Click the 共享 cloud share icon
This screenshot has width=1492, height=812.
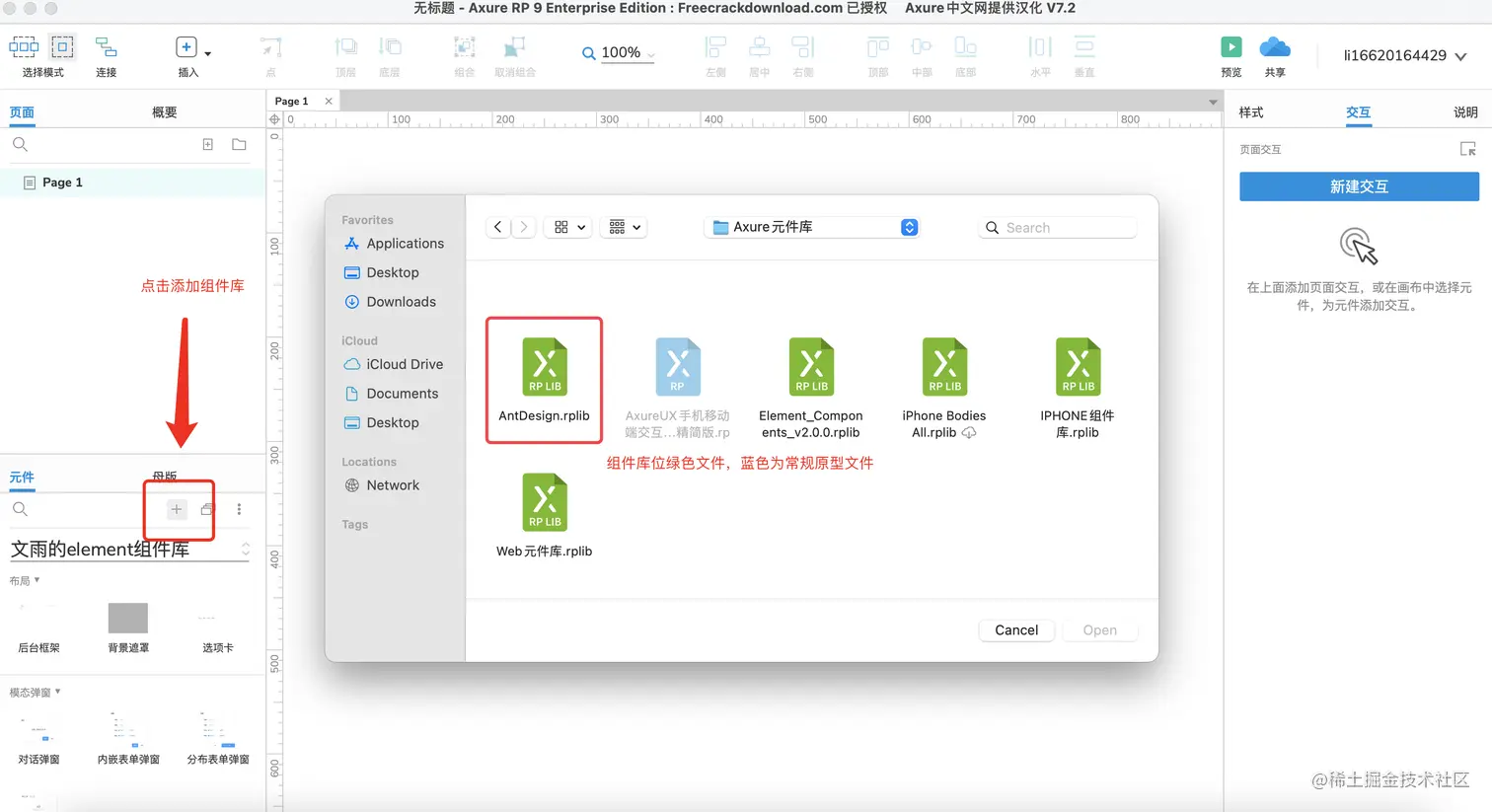point(1275,46)
